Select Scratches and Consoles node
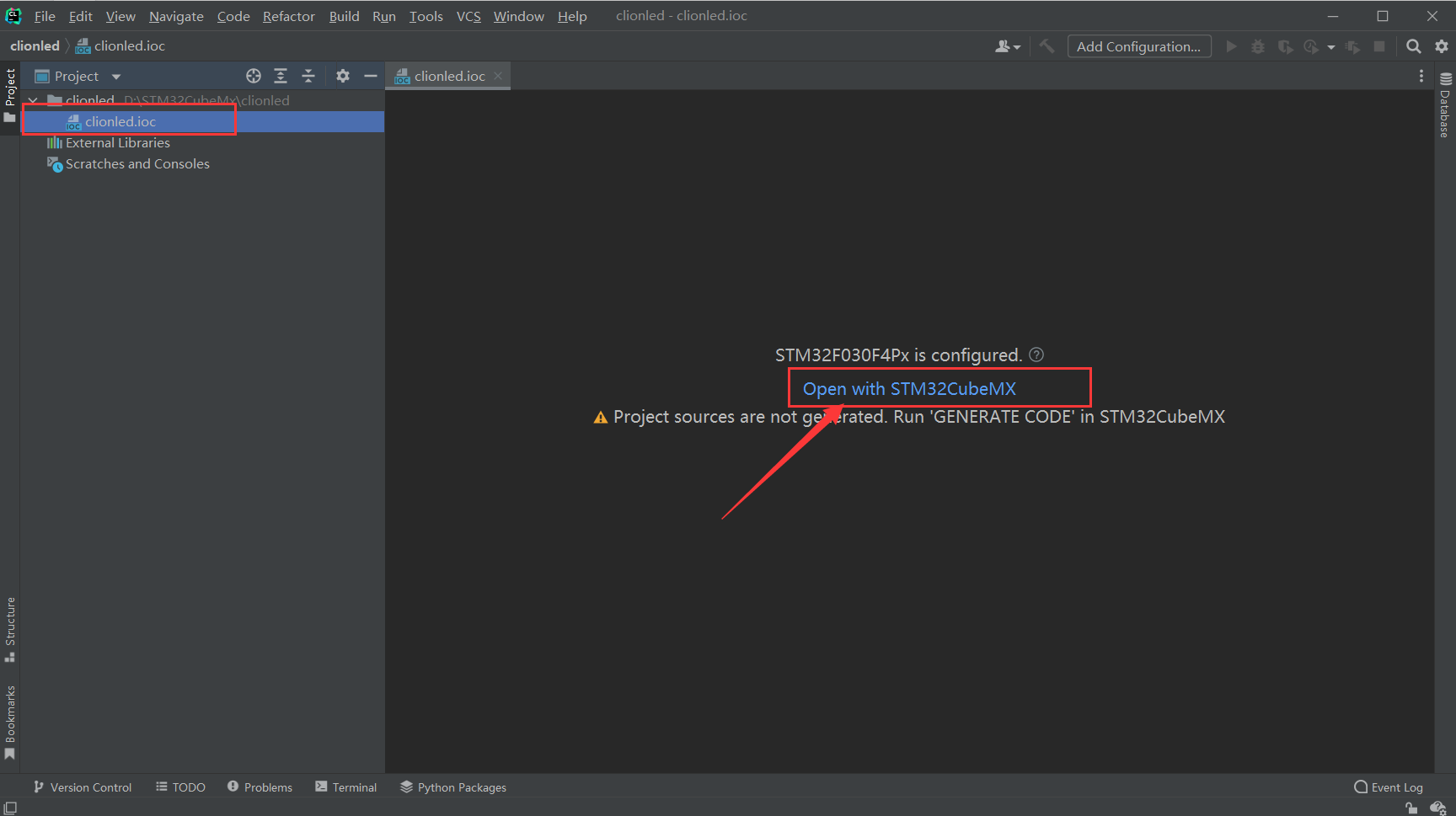Image resolution: width=1456 pixels, height=816 pixels. [x=128, y=163]
